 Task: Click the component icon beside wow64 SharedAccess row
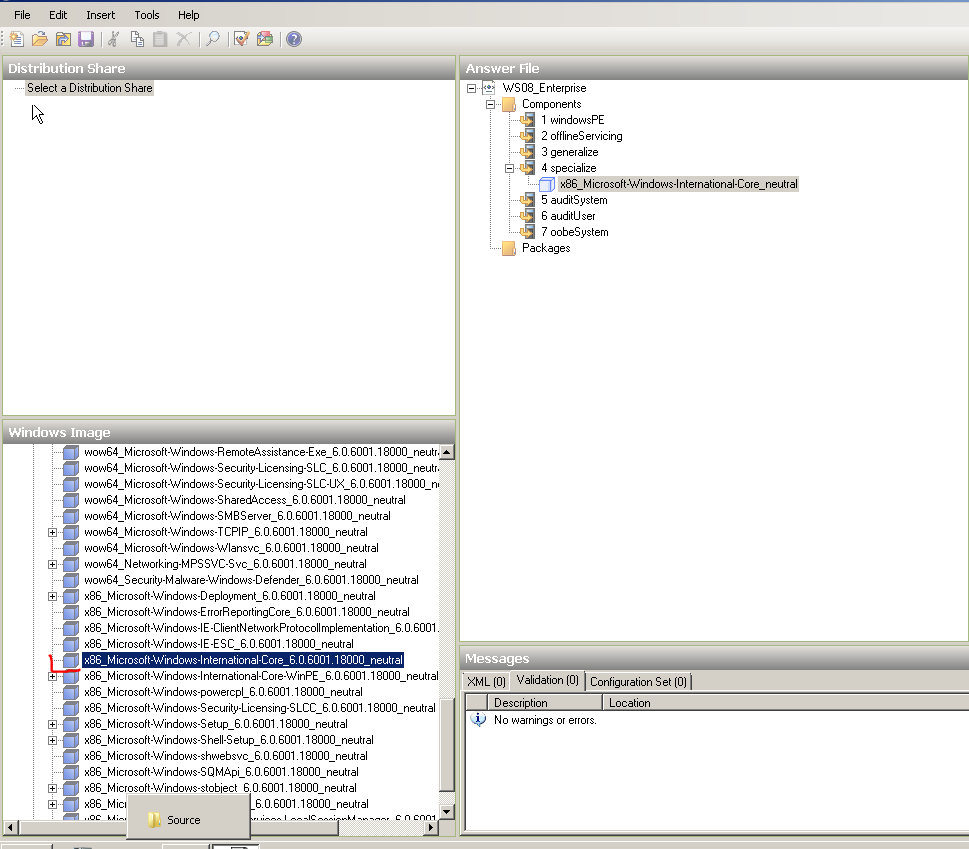pyautogui.click(x=71, y=501)
